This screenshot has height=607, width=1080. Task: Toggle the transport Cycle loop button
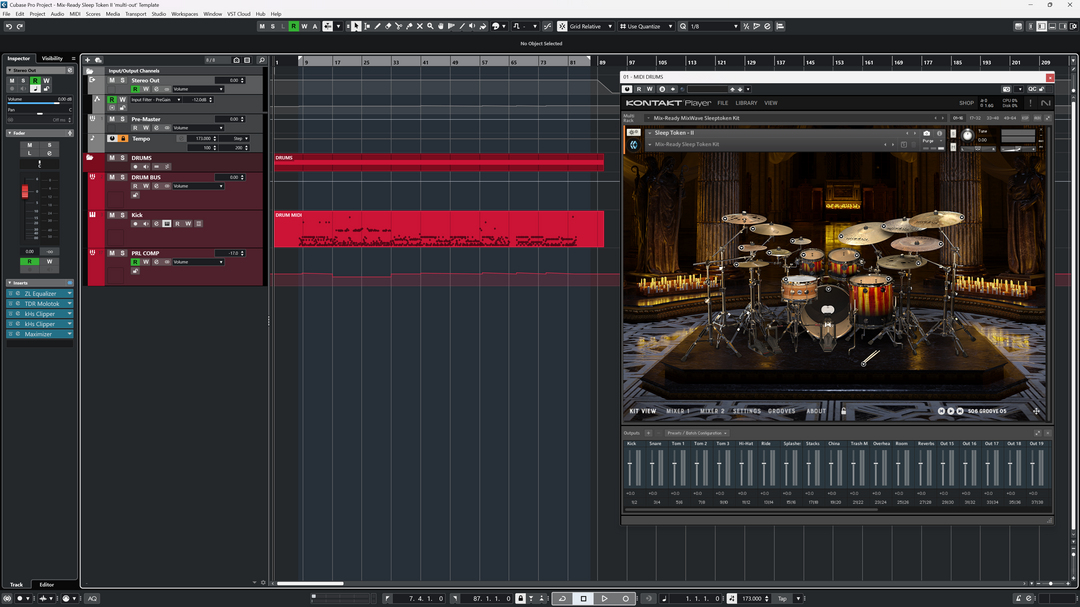click(x=562, y=598)
